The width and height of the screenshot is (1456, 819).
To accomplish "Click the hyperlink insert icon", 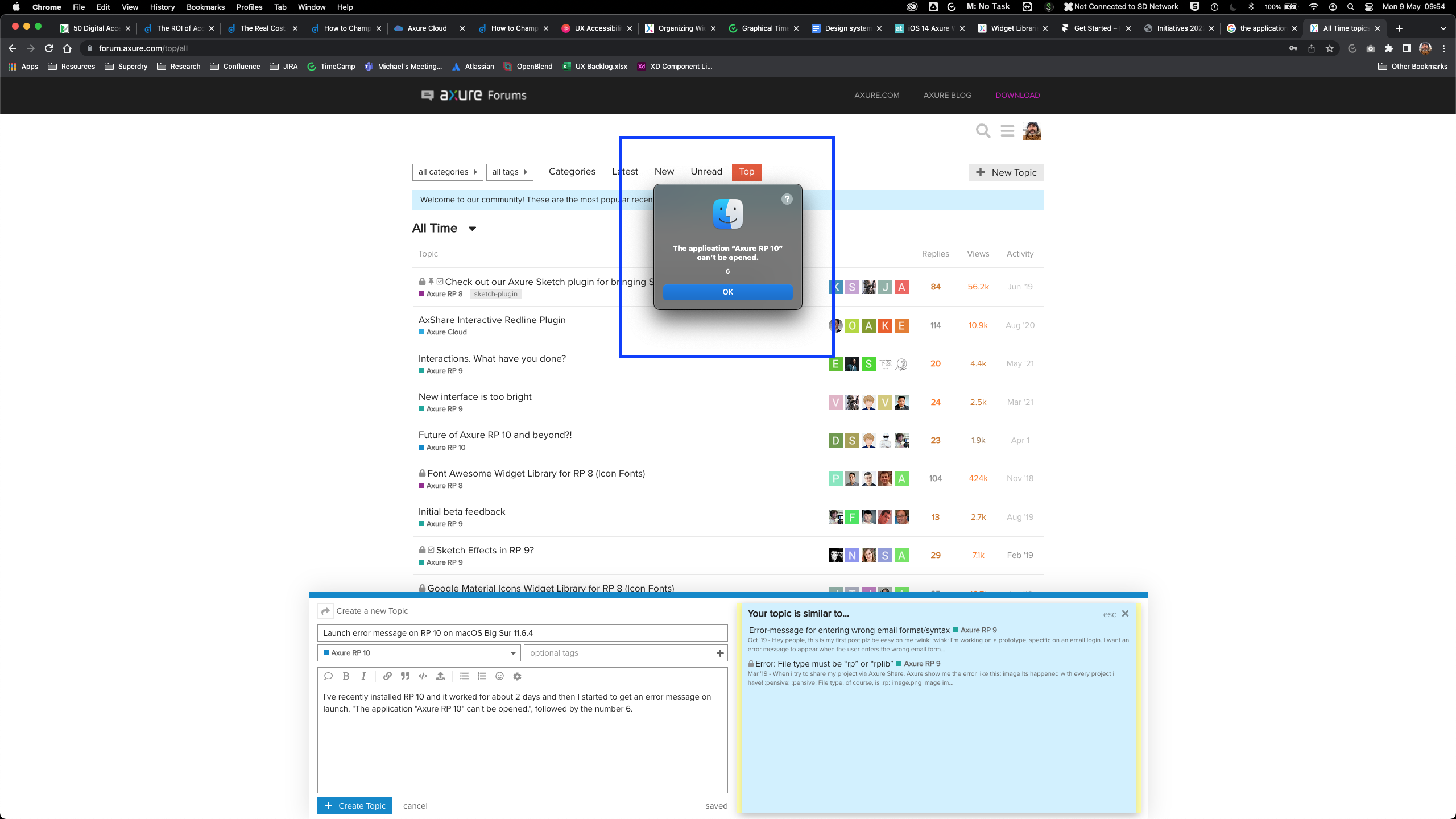I will 387,676.
